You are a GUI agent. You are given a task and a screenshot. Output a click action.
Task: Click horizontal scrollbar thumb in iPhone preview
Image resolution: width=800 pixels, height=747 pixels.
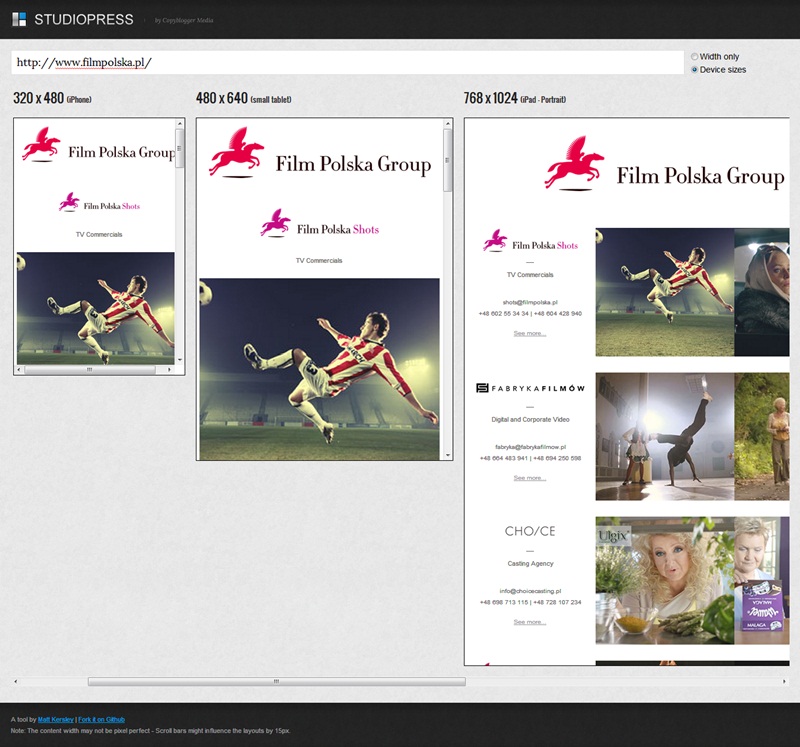point(90,369)
